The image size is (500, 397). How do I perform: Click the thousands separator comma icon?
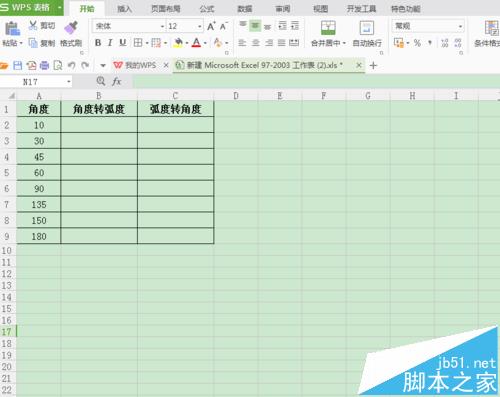click(x=430, y=43)
